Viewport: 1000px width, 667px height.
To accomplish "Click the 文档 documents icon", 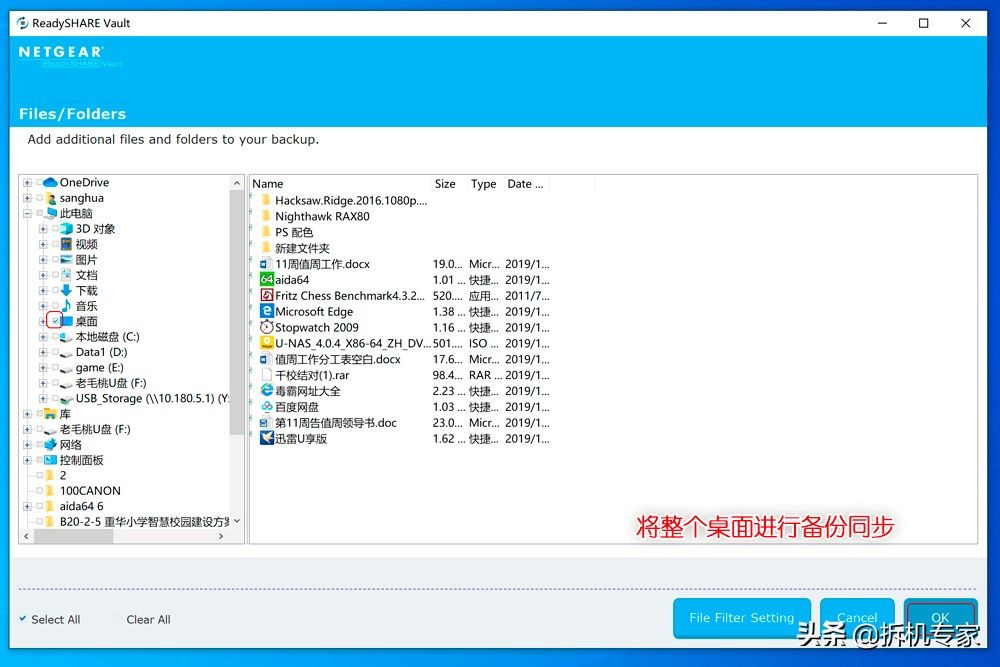I will coord(66,275).
